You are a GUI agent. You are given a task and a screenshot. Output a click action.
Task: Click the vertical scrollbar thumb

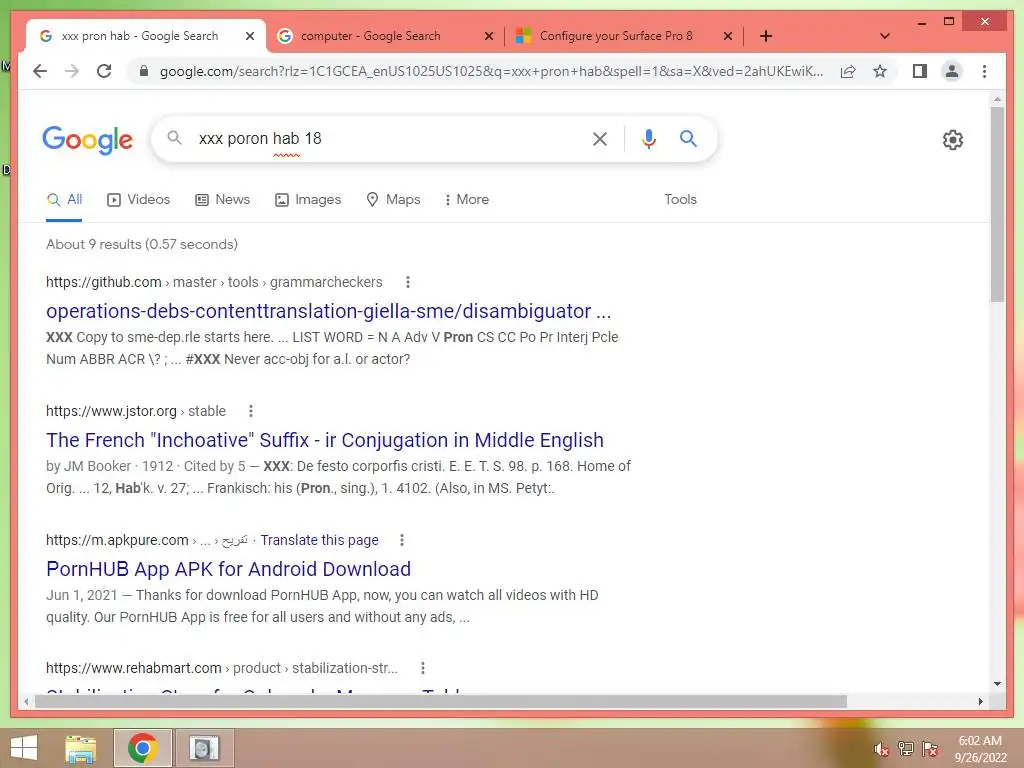coord(997,204)
